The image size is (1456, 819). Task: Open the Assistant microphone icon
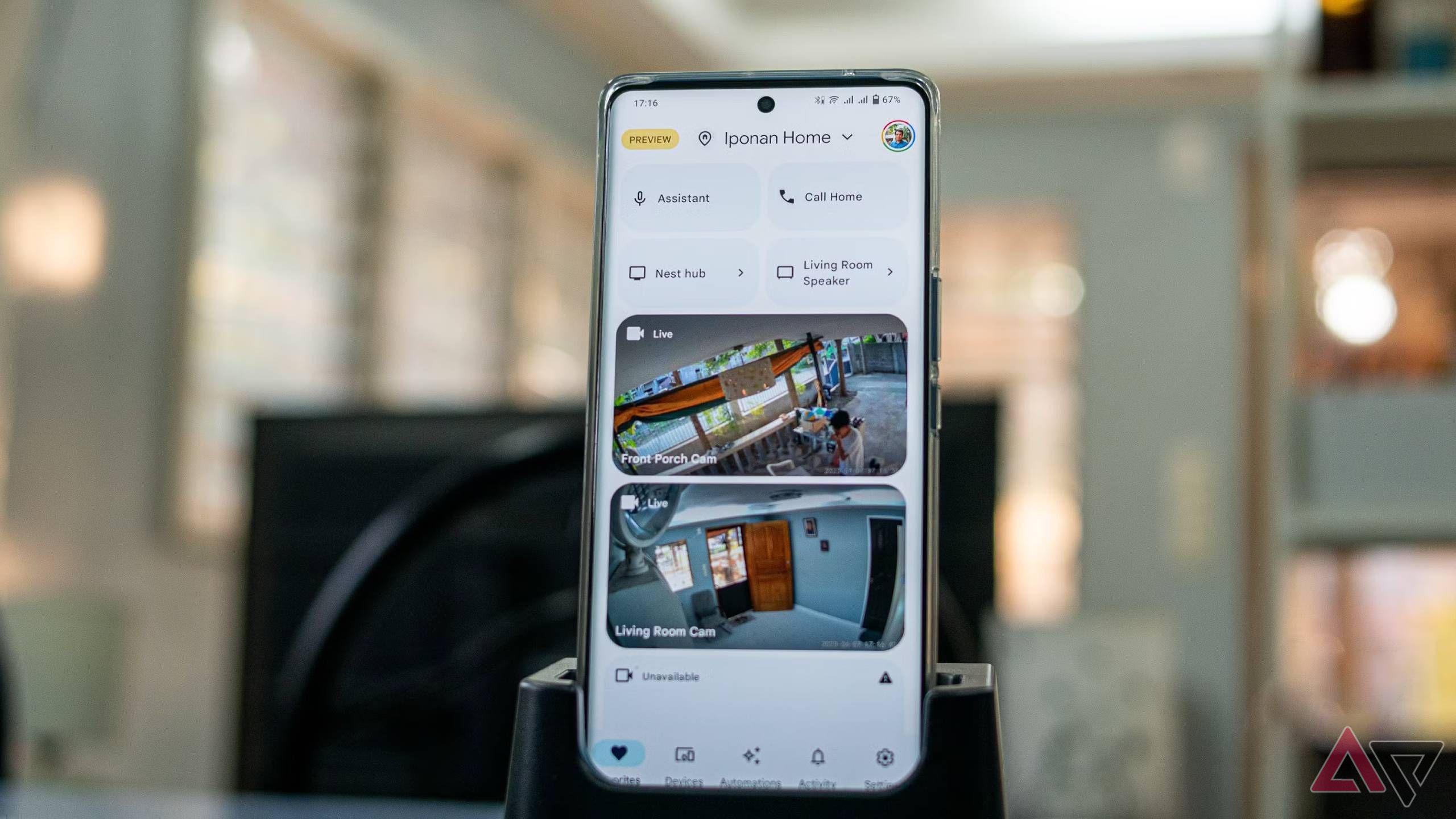tap(638, 197)
